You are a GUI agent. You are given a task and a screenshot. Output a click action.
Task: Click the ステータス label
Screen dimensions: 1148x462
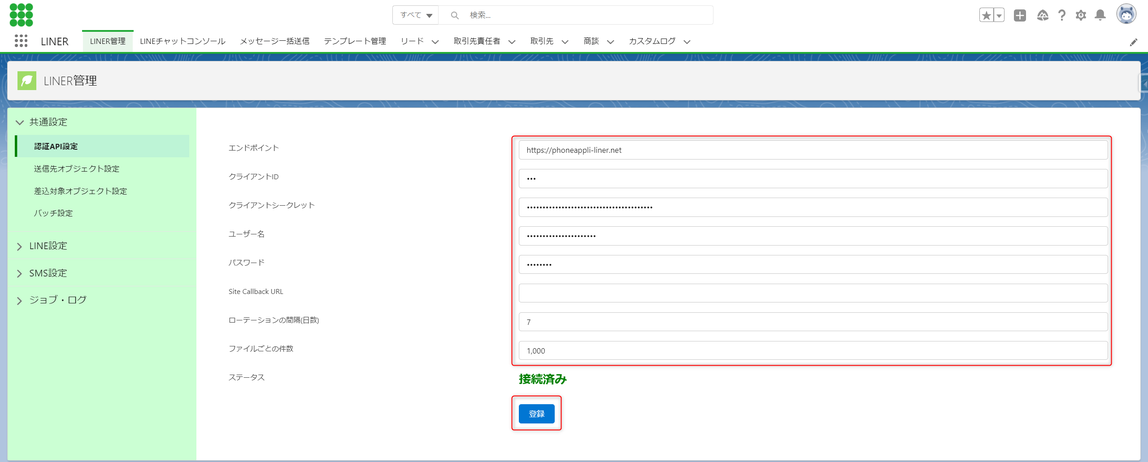(x=246, y=377)
